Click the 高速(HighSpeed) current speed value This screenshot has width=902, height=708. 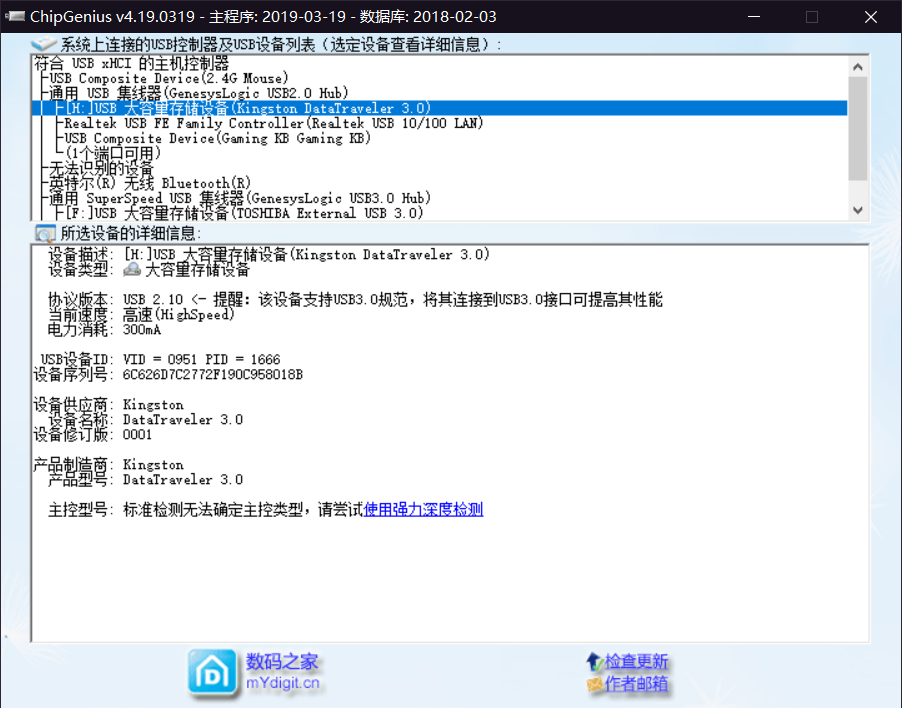[178, 315]
